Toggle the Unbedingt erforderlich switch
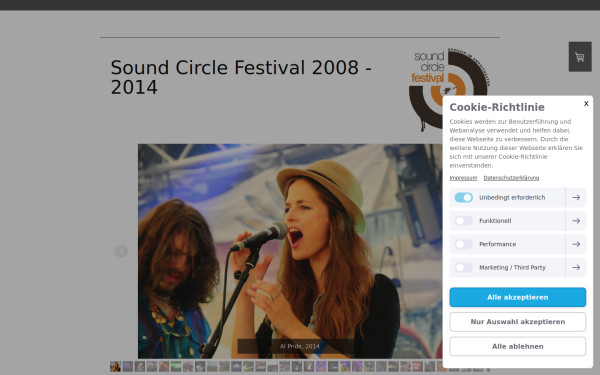 (x=463, y=197)
